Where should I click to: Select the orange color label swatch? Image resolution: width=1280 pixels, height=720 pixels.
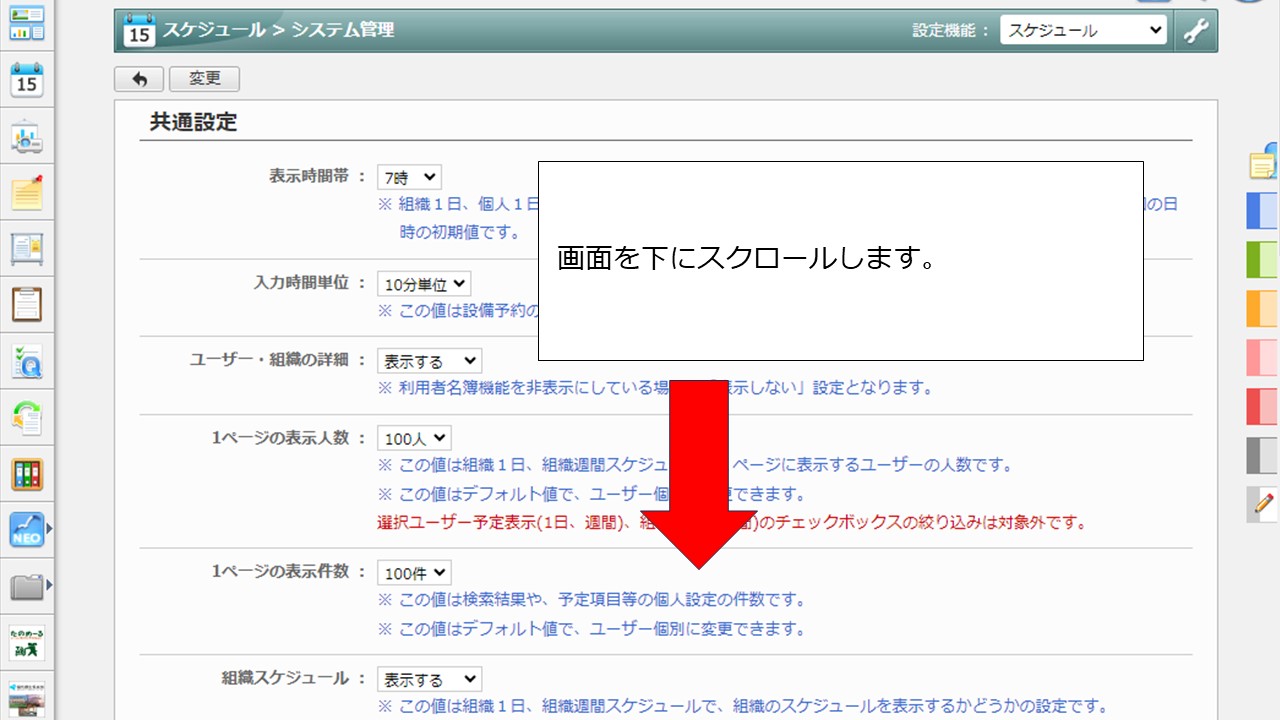(x=1262, y=309)
